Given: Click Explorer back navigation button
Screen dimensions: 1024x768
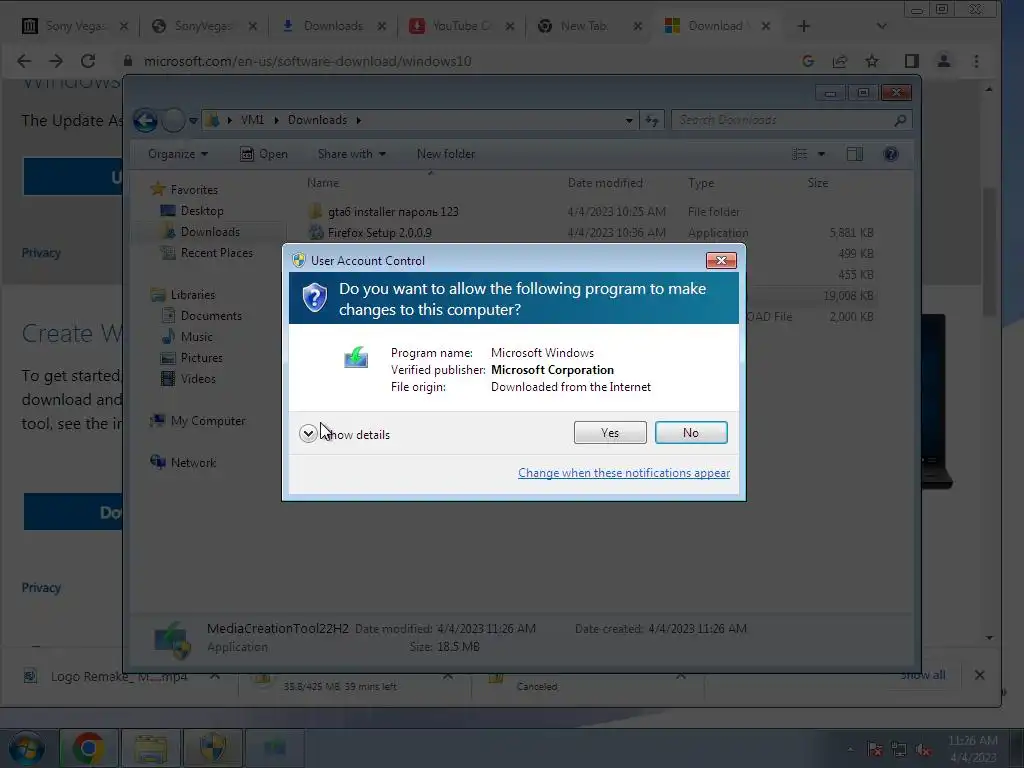Looking at the screenshot, I should (145, 120).
